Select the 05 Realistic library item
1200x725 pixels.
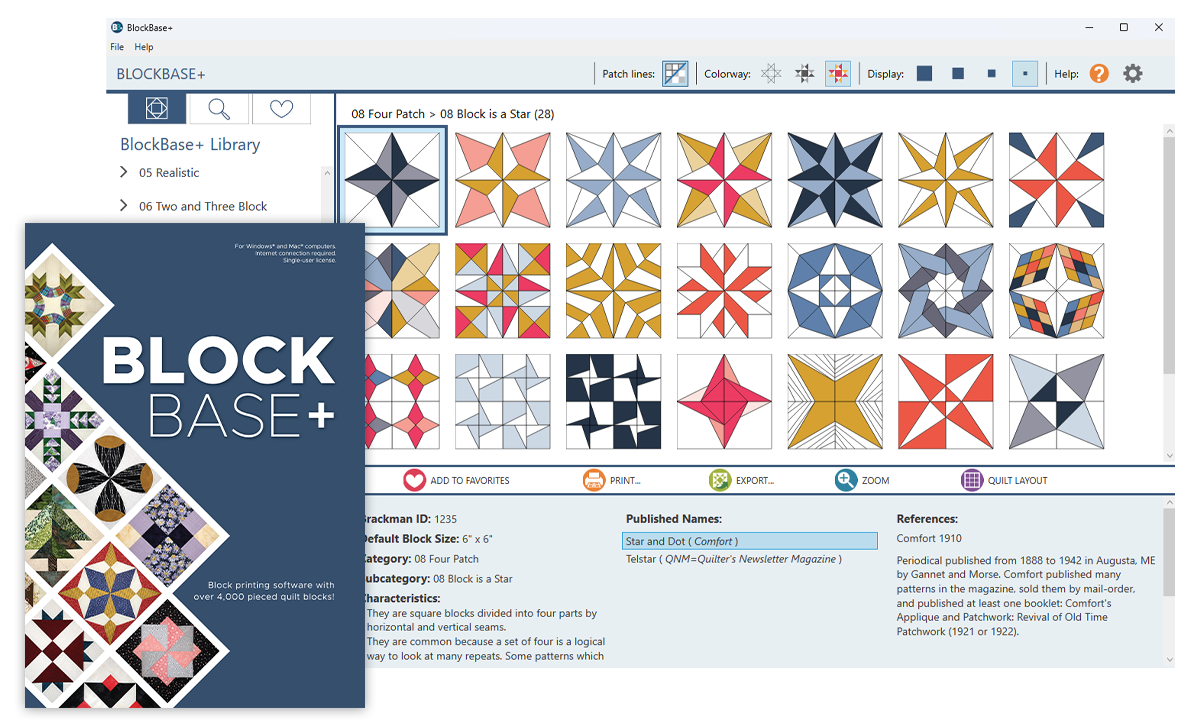click(x=169, y=173)
